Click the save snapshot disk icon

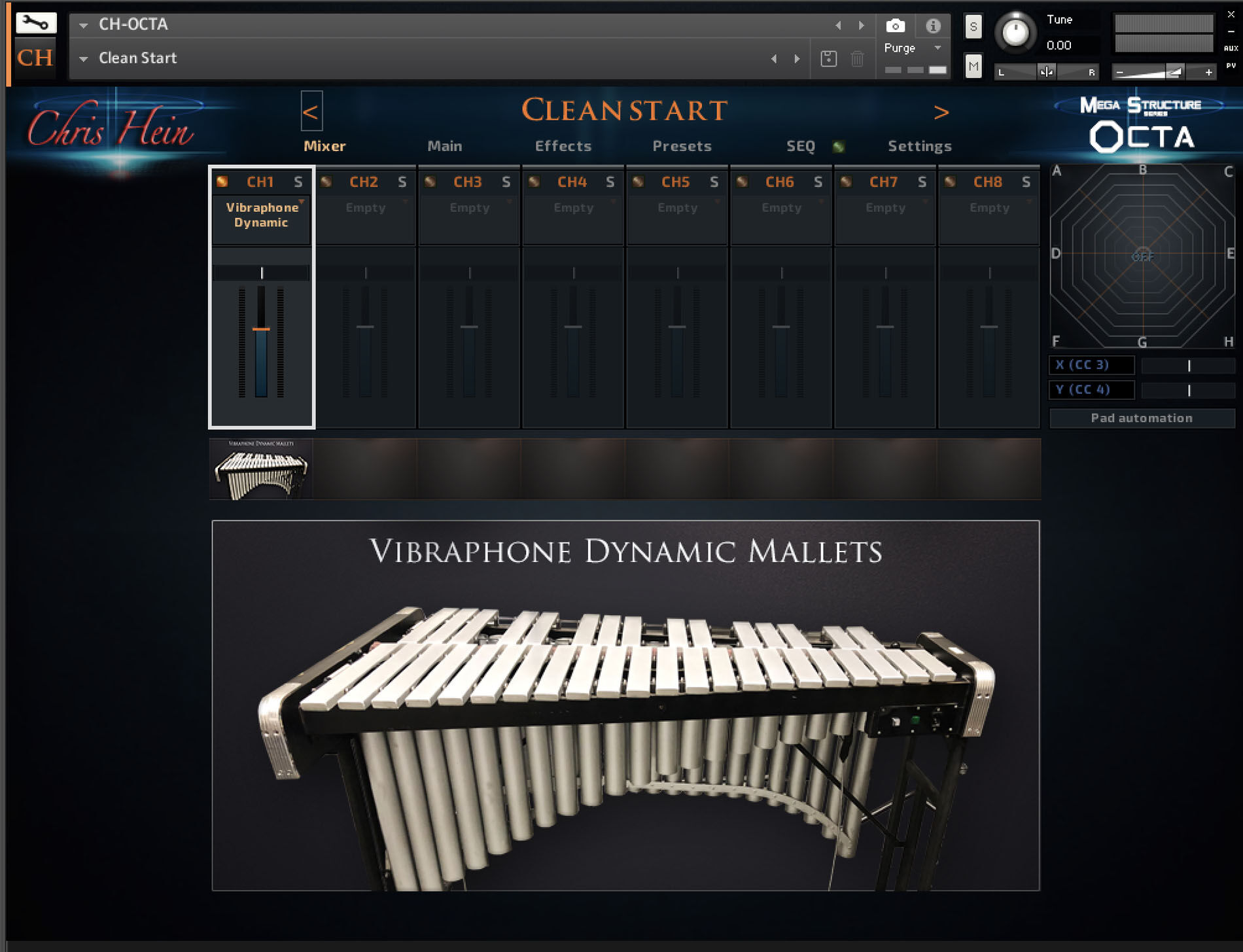(x=828, y=59)
